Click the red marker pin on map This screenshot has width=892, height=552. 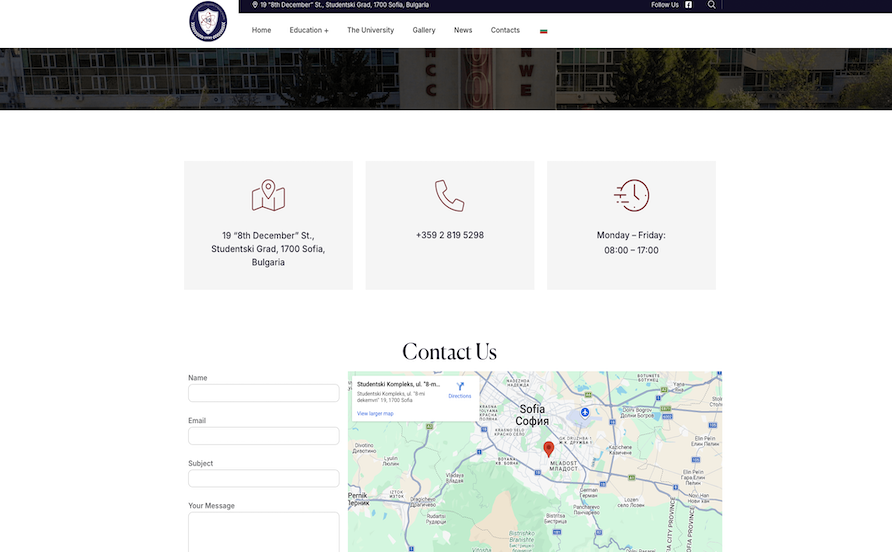(549, 449)
